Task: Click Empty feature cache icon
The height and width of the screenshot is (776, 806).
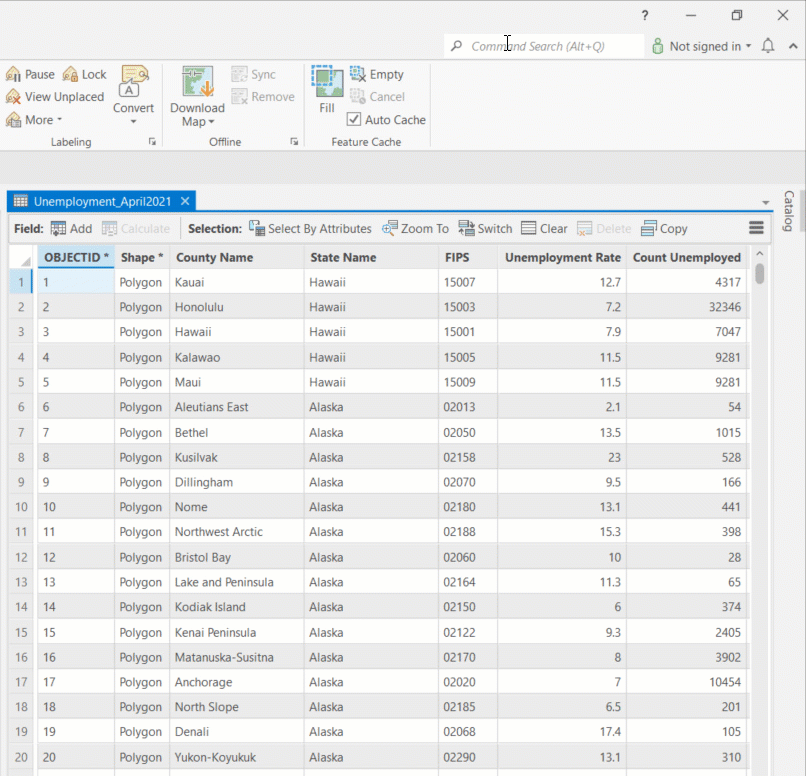Action: click(358, 75)
